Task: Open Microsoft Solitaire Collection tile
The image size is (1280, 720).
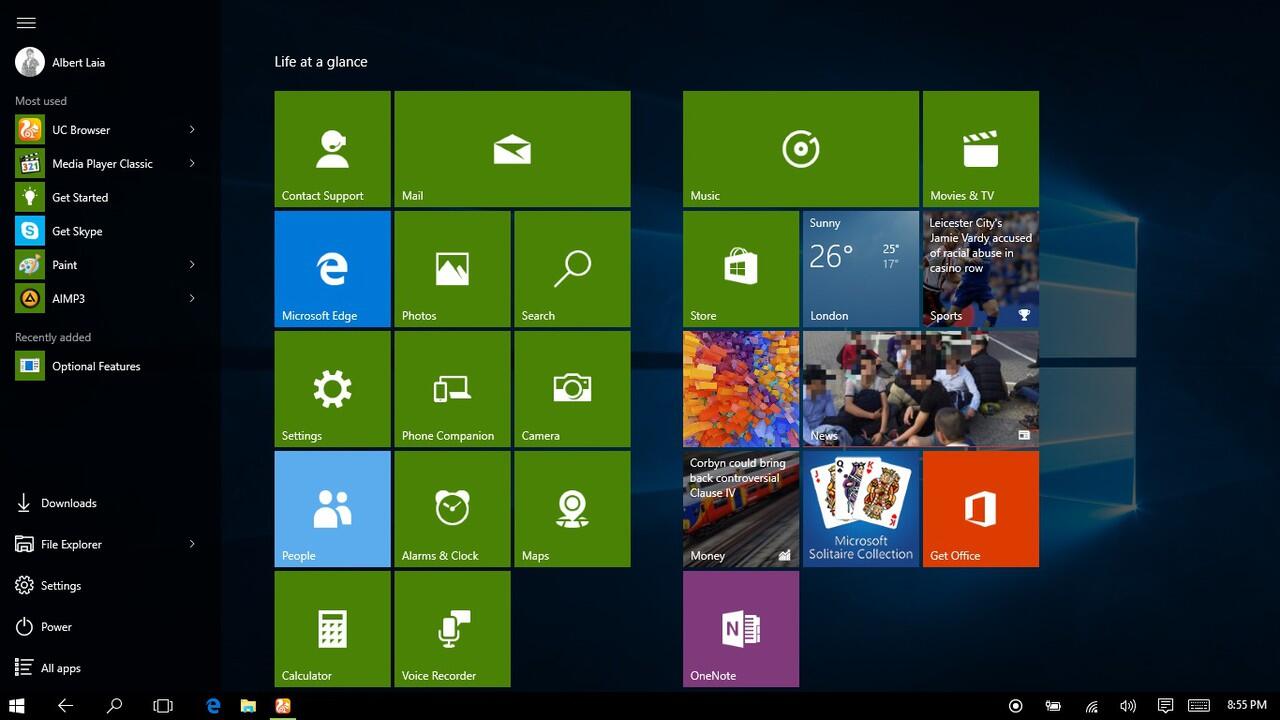Action: click(861, 509)
